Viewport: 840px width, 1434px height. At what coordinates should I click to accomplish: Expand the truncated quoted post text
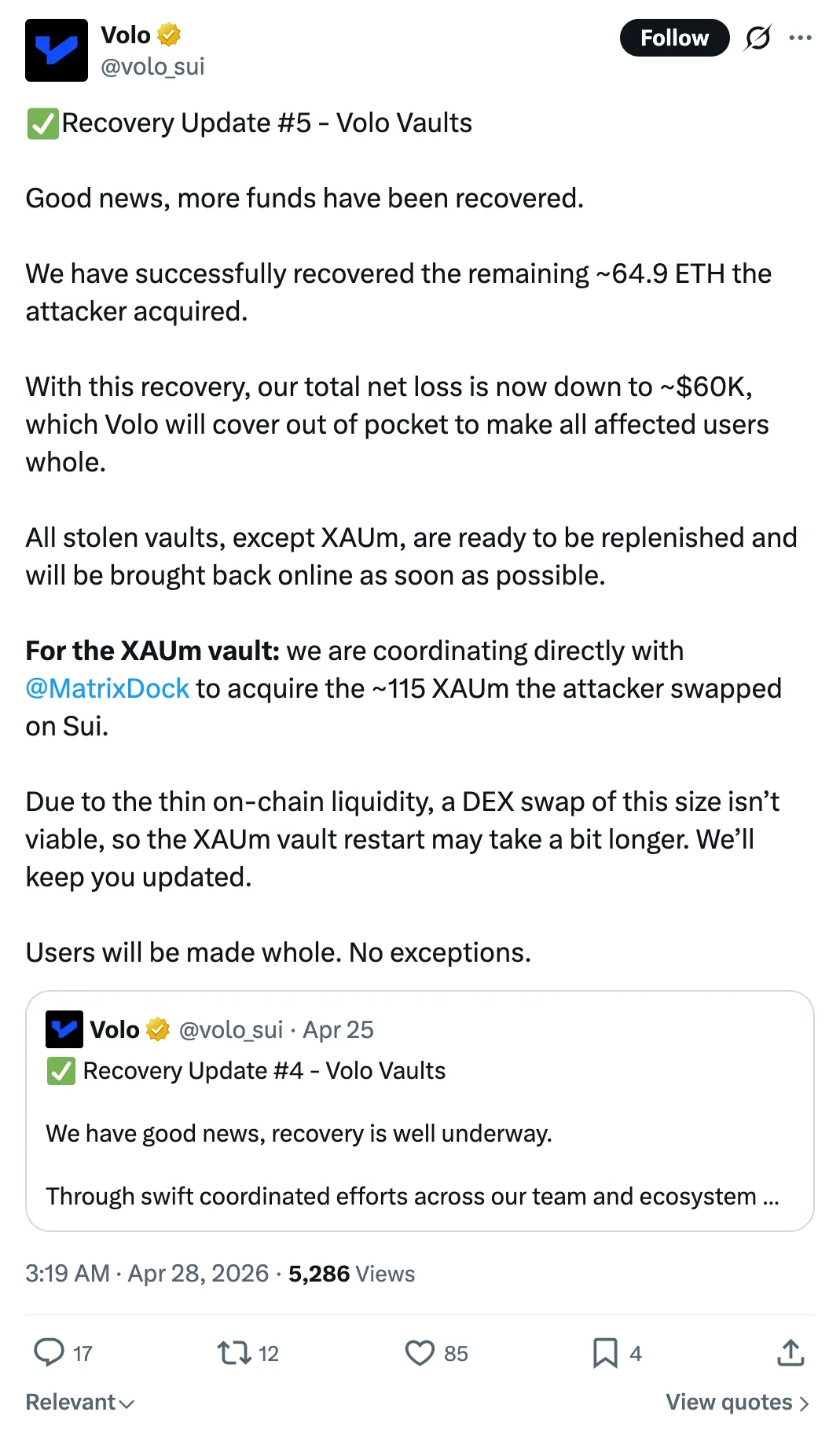pyautogui.click(x=770, y=1197)
